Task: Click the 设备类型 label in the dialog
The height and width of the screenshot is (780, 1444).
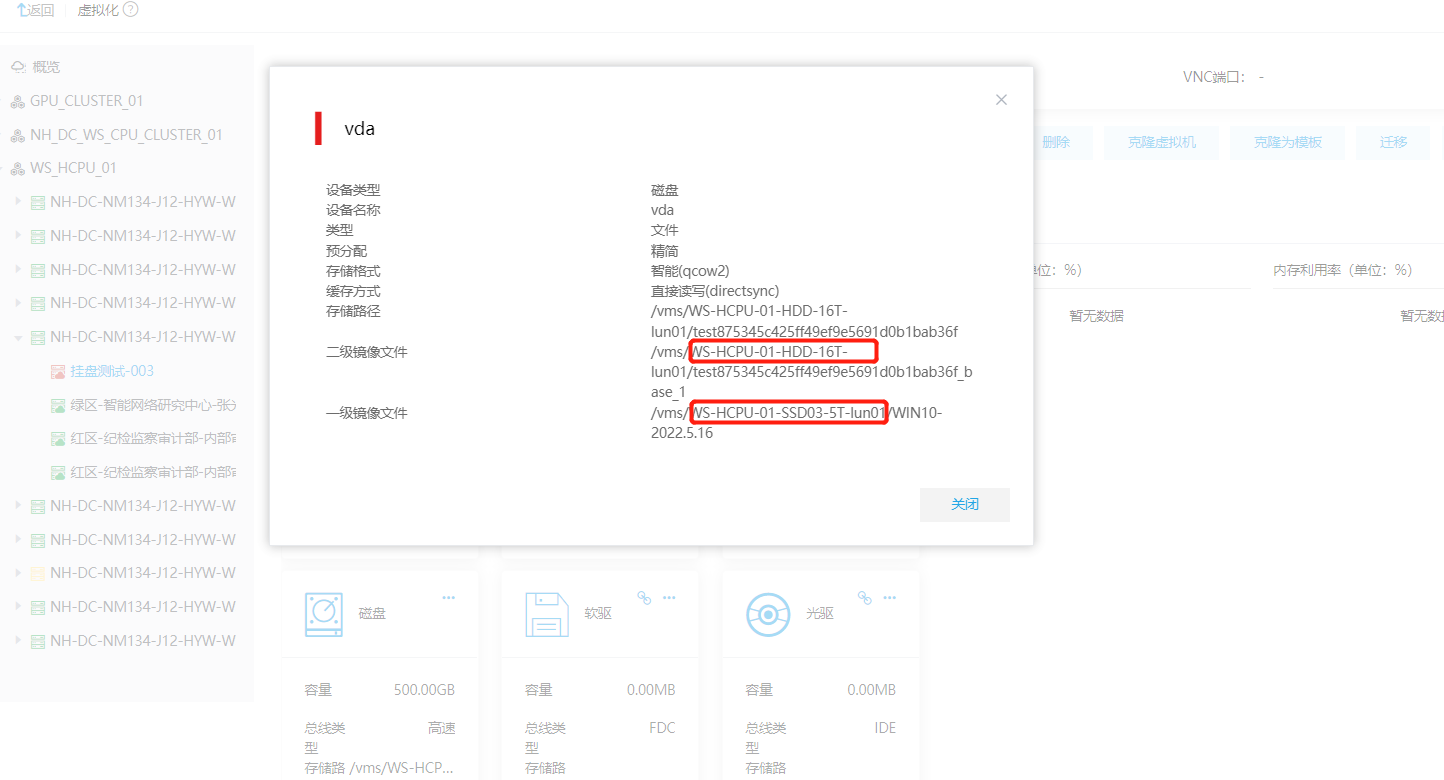Action: (353, 190)
